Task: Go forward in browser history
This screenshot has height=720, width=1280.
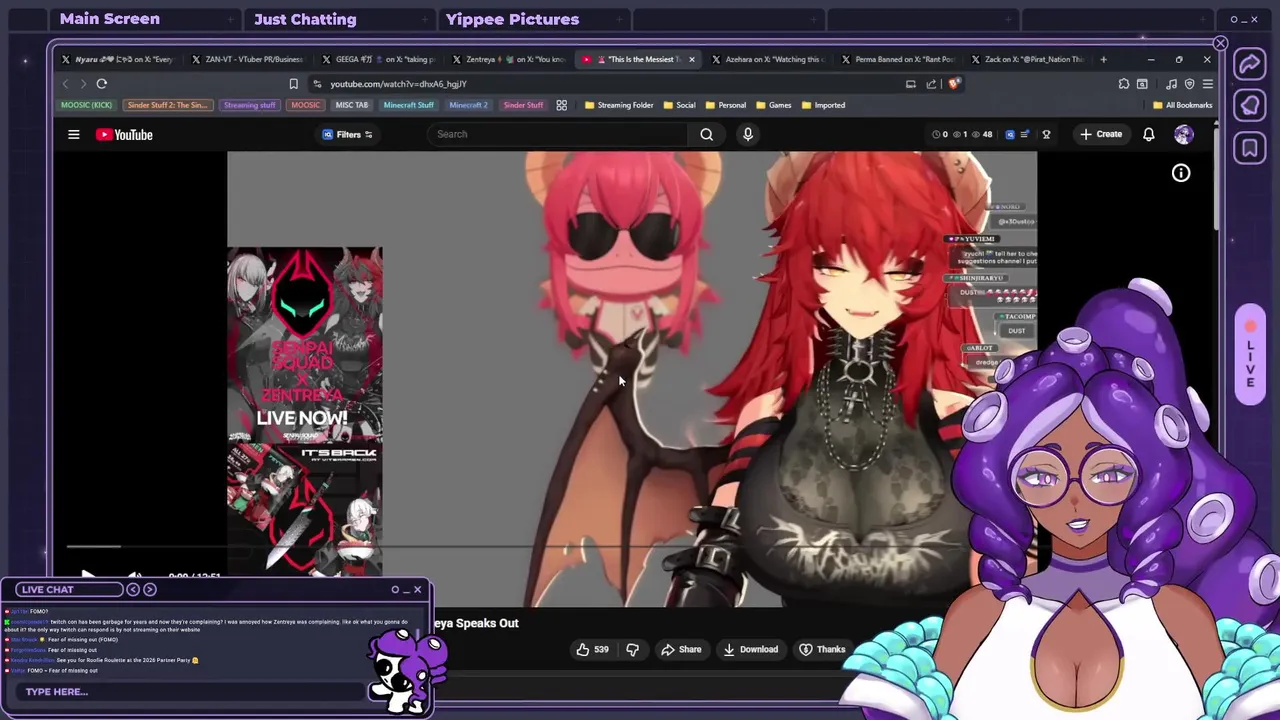Action: click(83, 84)
